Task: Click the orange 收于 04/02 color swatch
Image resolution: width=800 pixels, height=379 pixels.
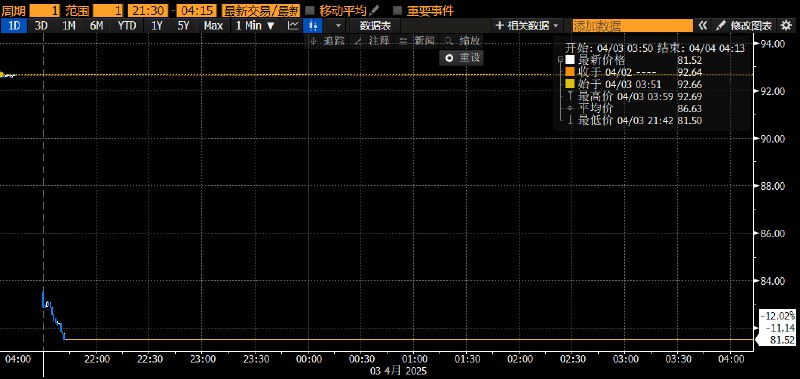Action: (x=570, y=72)
